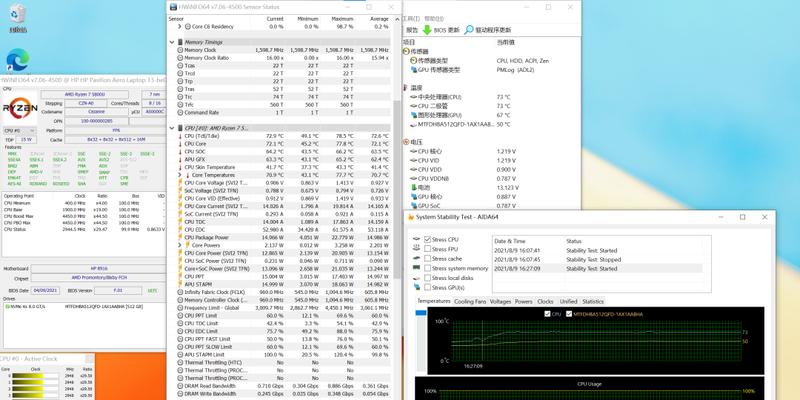The image size is (800, 400).
Task: Open the Recycle Bin desktop icon
Action: (x=18, y=15)
